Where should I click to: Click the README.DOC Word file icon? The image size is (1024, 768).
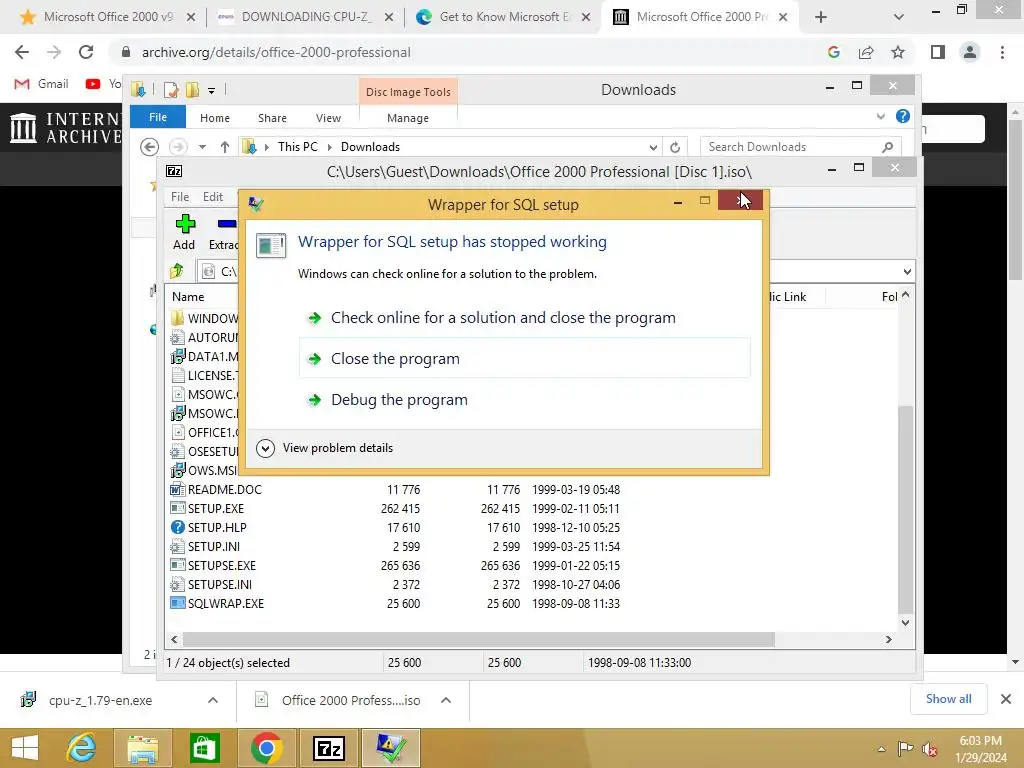[177, 489]
